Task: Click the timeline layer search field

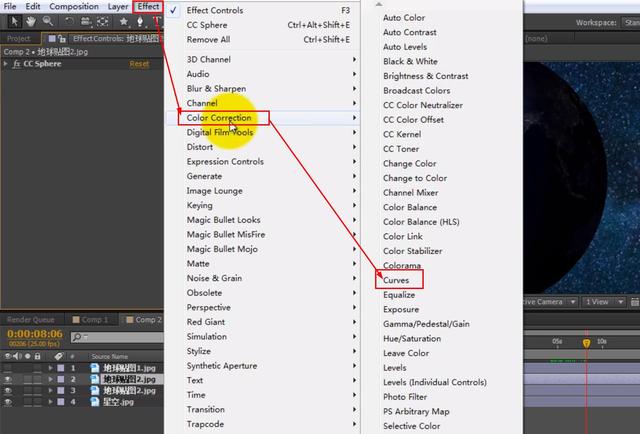Action: [x=117, y=337]
